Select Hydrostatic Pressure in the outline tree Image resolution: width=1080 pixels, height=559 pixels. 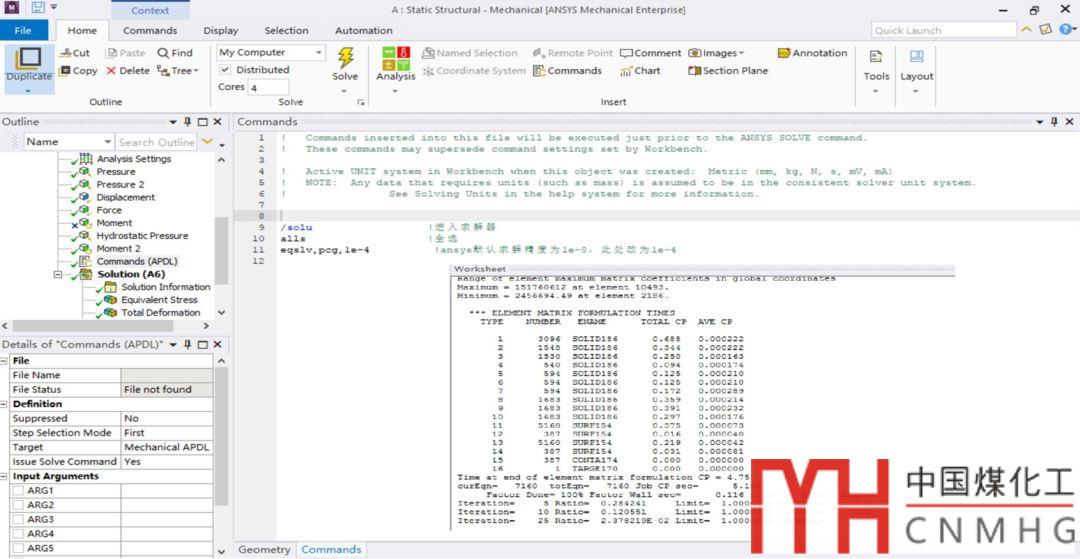(x=141, y=236)
